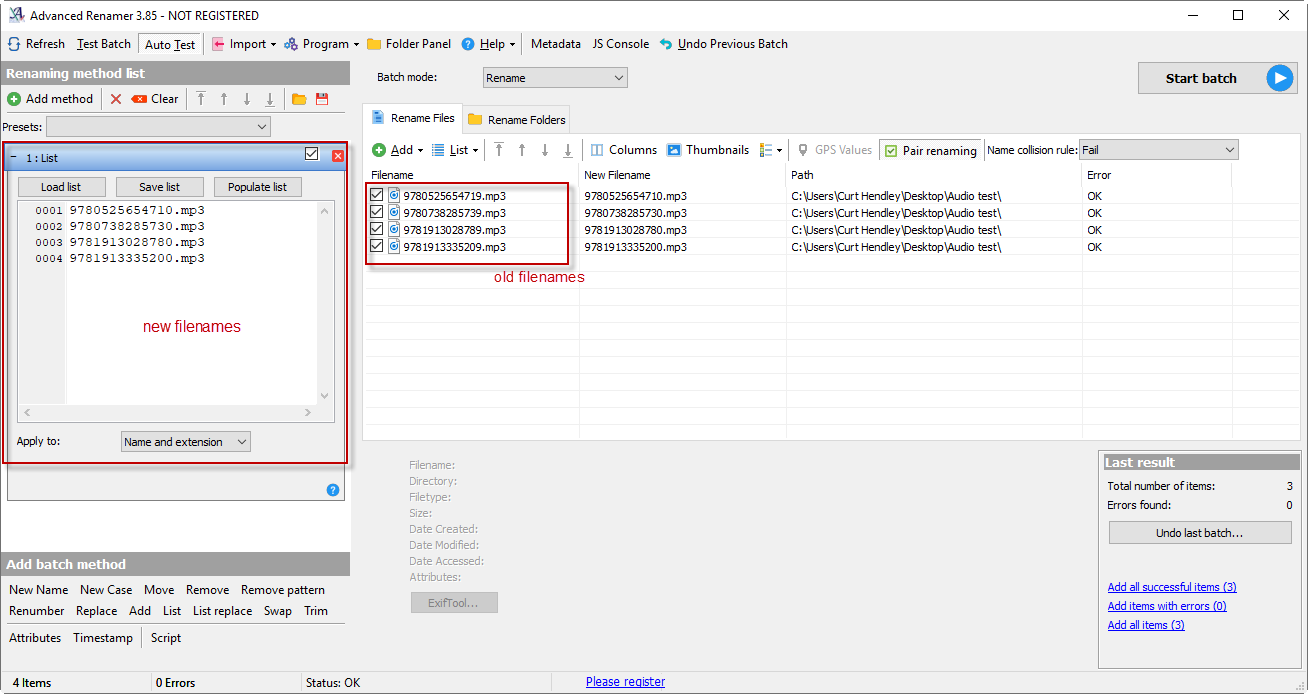Click Add method button

[x=50, y=99]
